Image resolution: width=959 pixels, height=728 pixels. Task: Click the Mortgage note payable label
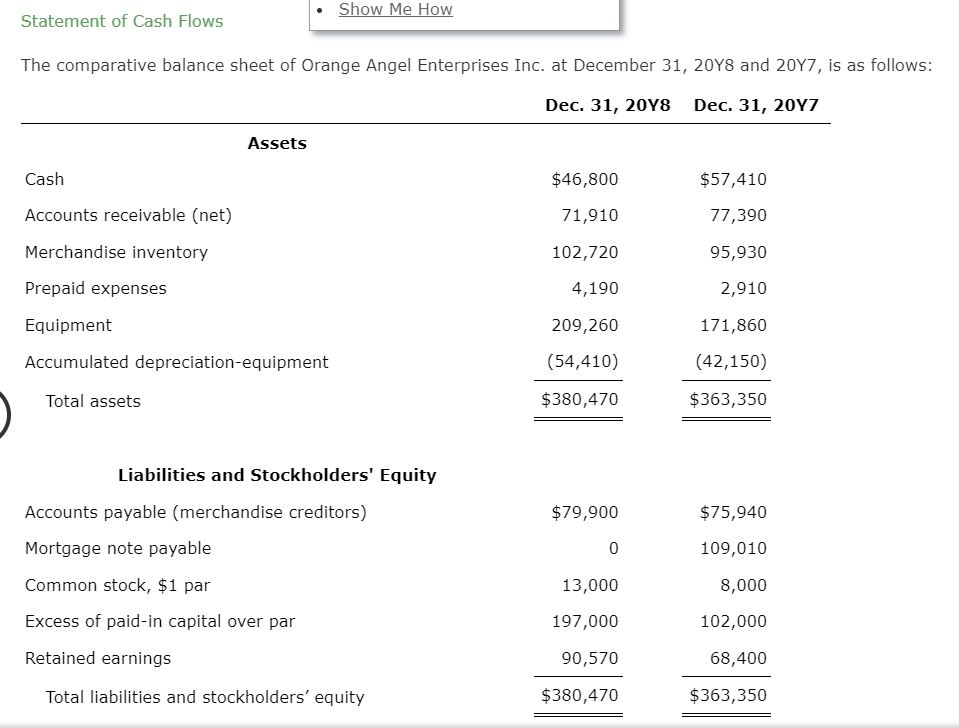point(117,548)
